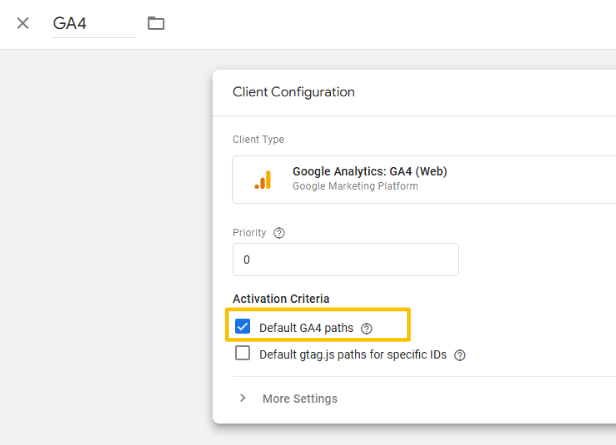The height and width of the screenshot is (445, 616).
Task: Show help for Default GA4 paths
Action: 366,328
